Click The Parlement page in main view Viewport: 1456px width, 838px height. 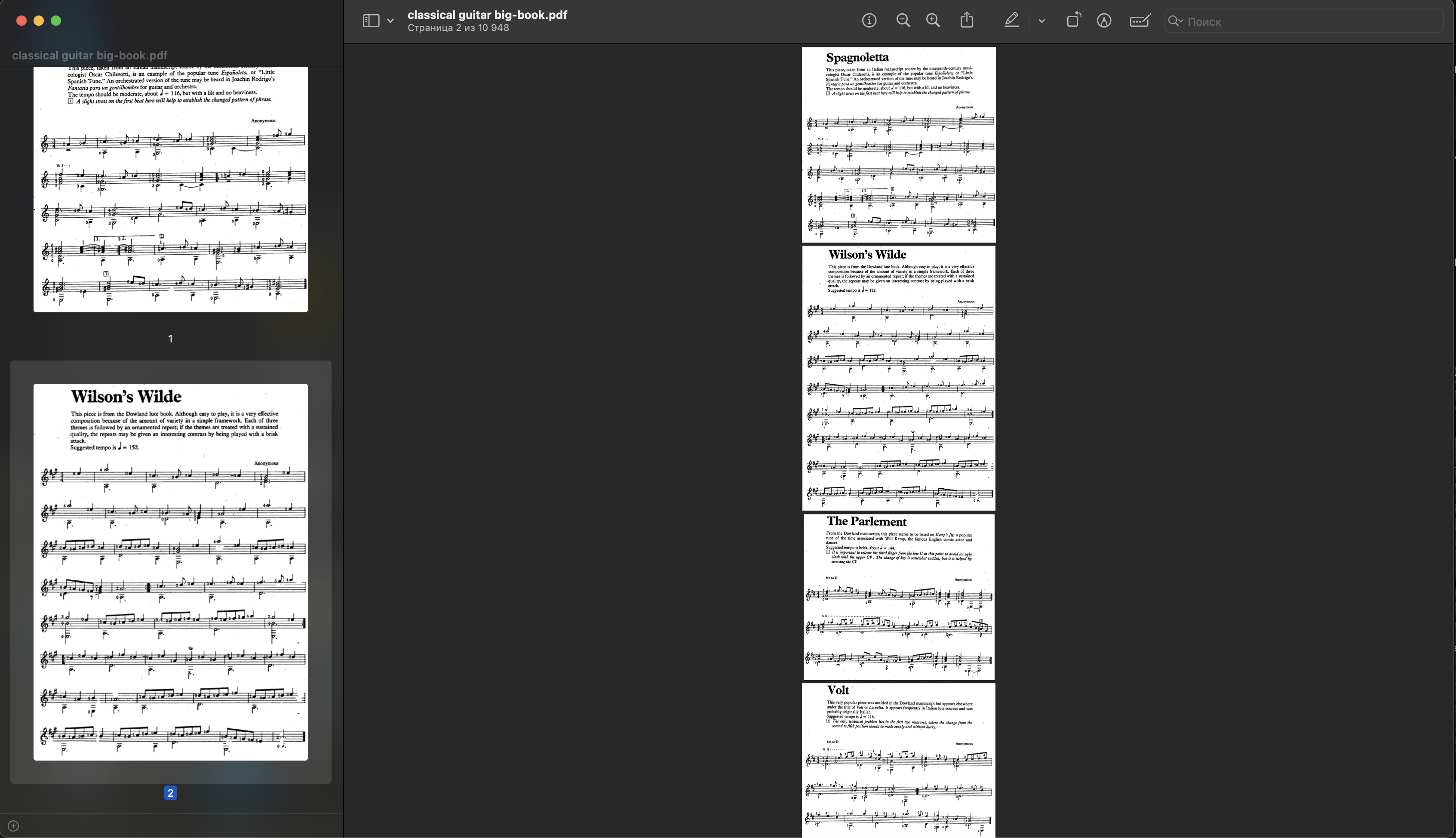(899, 597)
